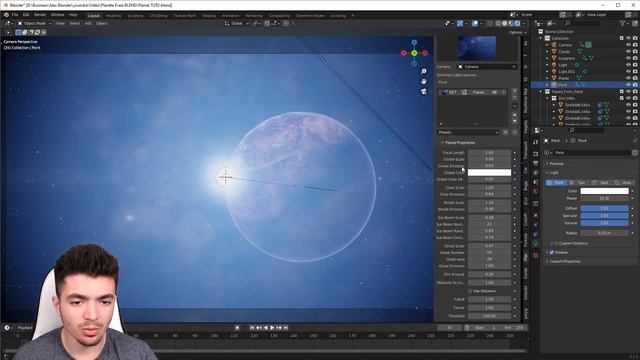Screen dimensions: 640x360
Task: Play animation forward
Action: pos(272,327)
